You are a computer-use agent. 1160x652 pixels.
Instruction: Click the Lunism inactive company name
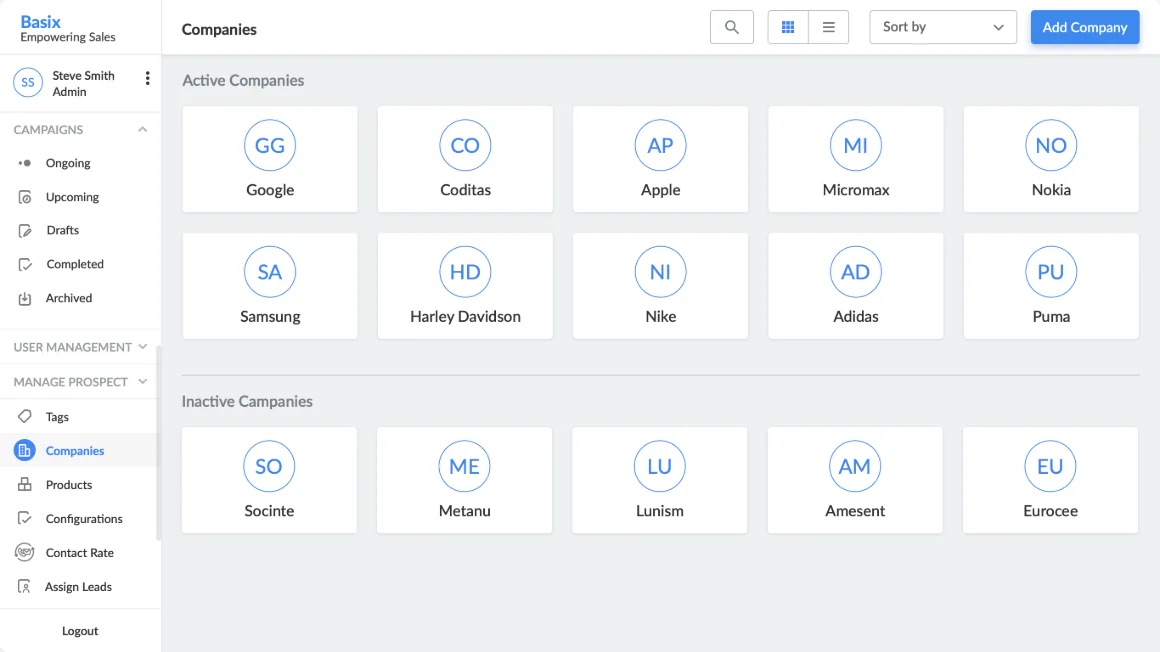(x=660, y=511)
